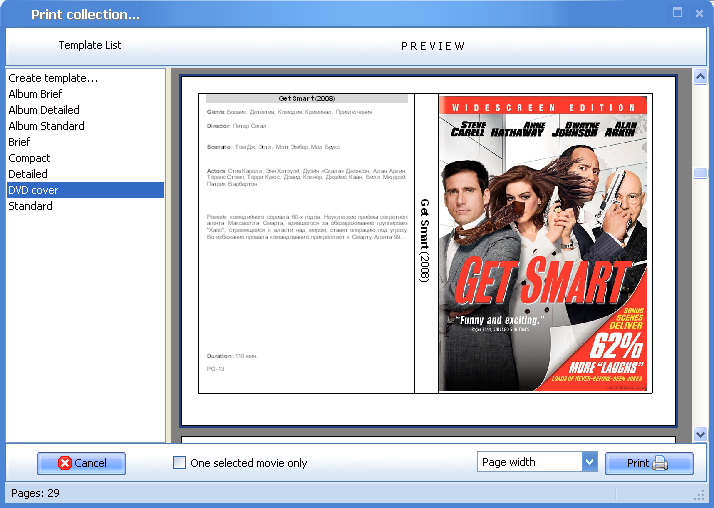Screen dimensions: 714x508
Task: Click the PREVIEW header label
Action: pyautogui.click(x=433, y=46)
